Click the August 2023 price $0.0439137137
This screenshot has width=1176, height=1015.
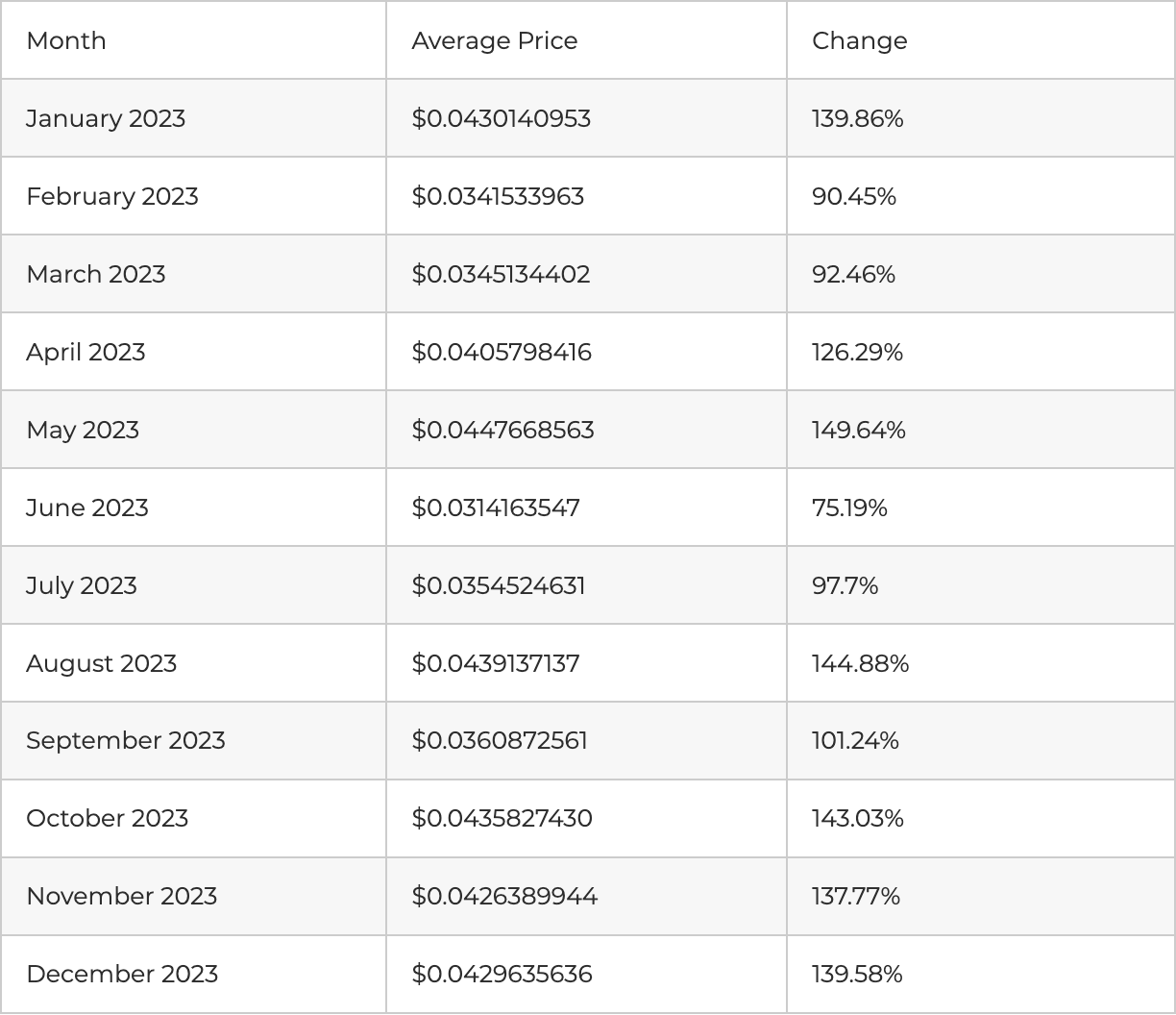[x=496, y=663]
